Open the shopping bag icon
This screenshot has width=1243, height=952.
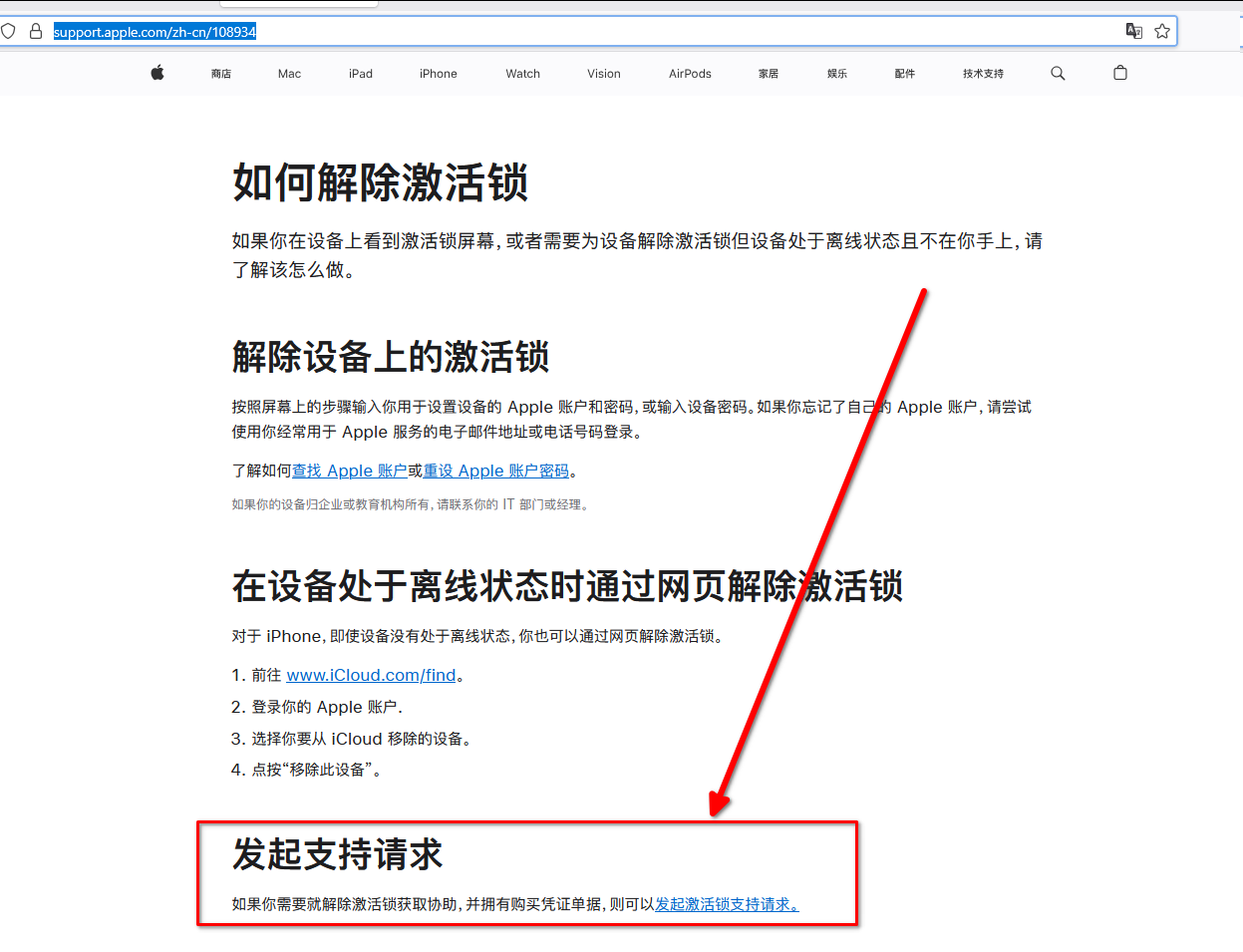click(1119, 73)
